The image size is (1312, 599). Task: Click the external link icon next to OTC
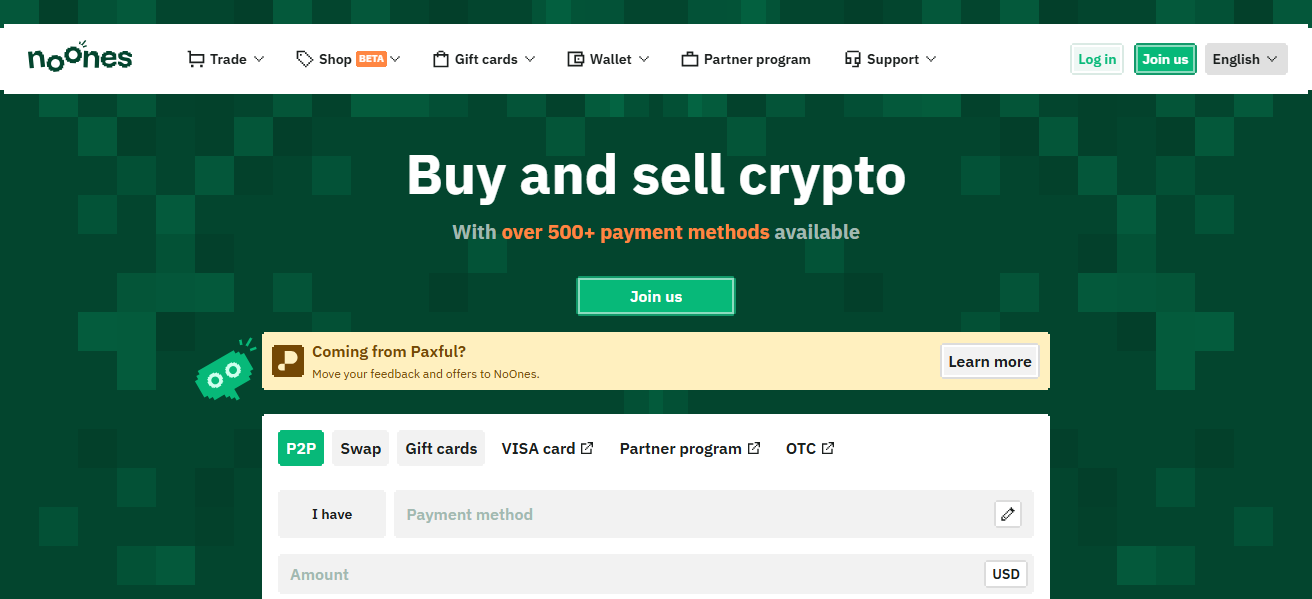829,447
